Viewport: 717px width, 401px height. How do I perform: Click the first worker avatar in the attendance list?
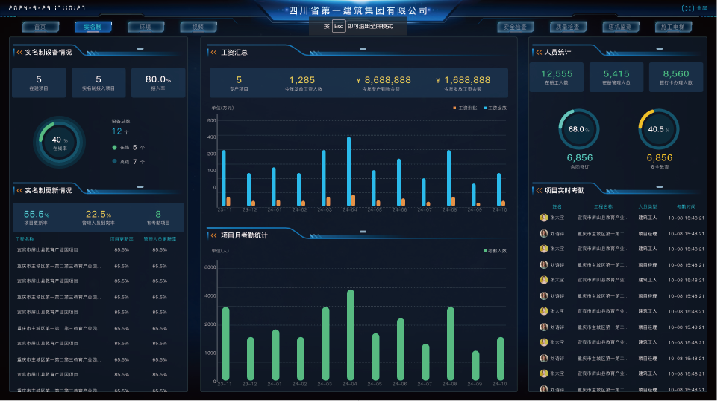pos(544,216)
